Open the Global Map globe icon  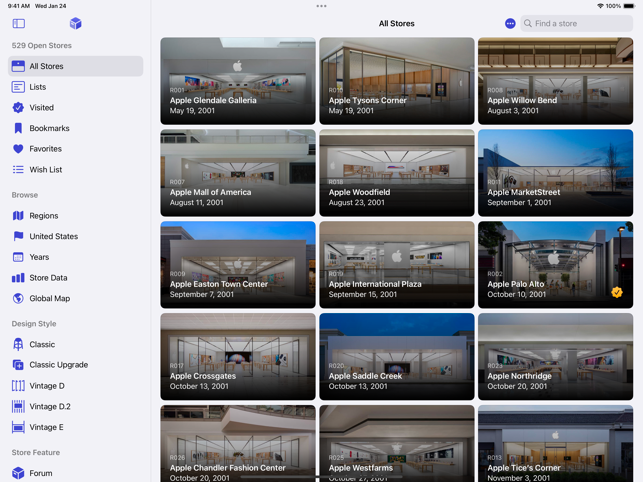[x=18, y=298]
